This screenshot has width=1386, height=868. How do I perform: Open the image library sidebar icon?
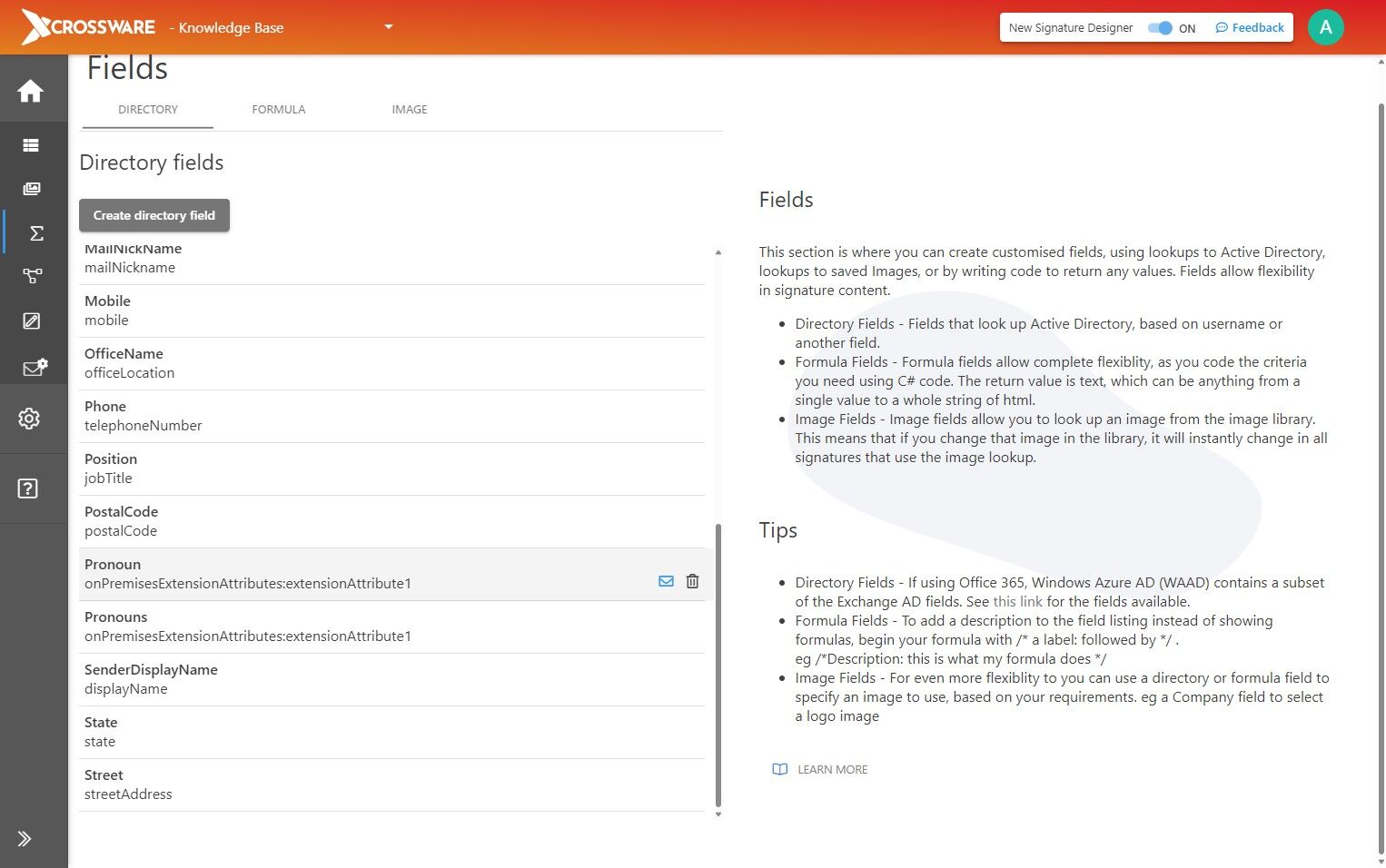pos(32,189)
